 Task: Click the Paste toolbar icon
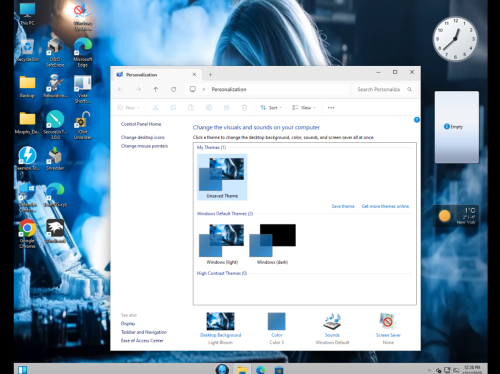pyautogui.click(x=191, y=108)
